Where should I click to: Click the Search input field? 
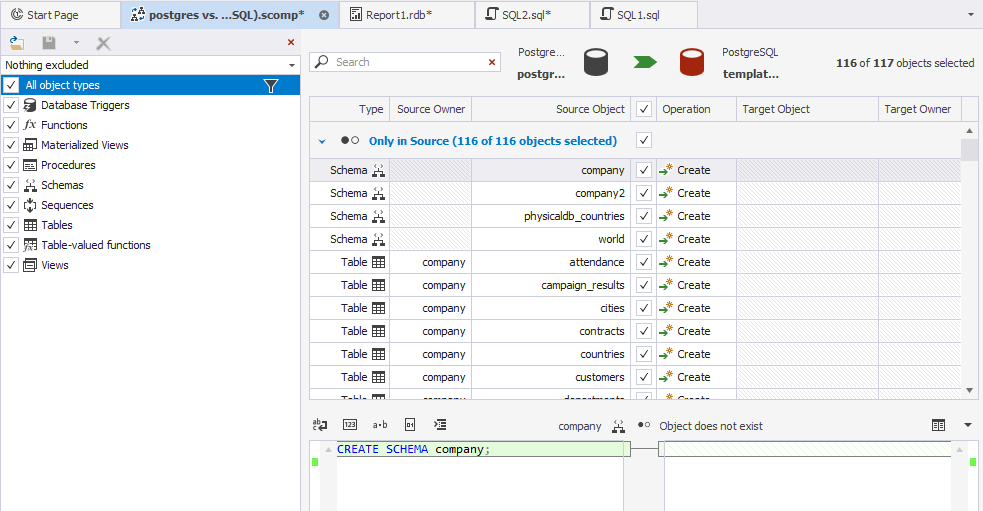pyautogui.click(x=405, y=62)
